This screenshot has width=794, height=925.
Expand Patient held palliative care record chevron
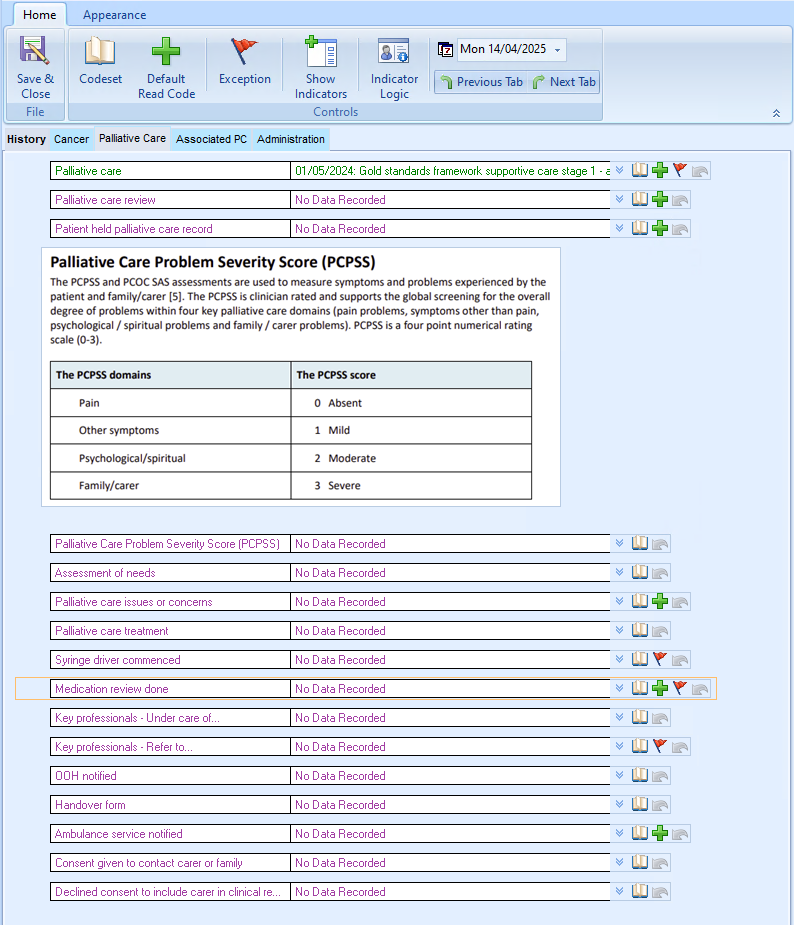619,228
